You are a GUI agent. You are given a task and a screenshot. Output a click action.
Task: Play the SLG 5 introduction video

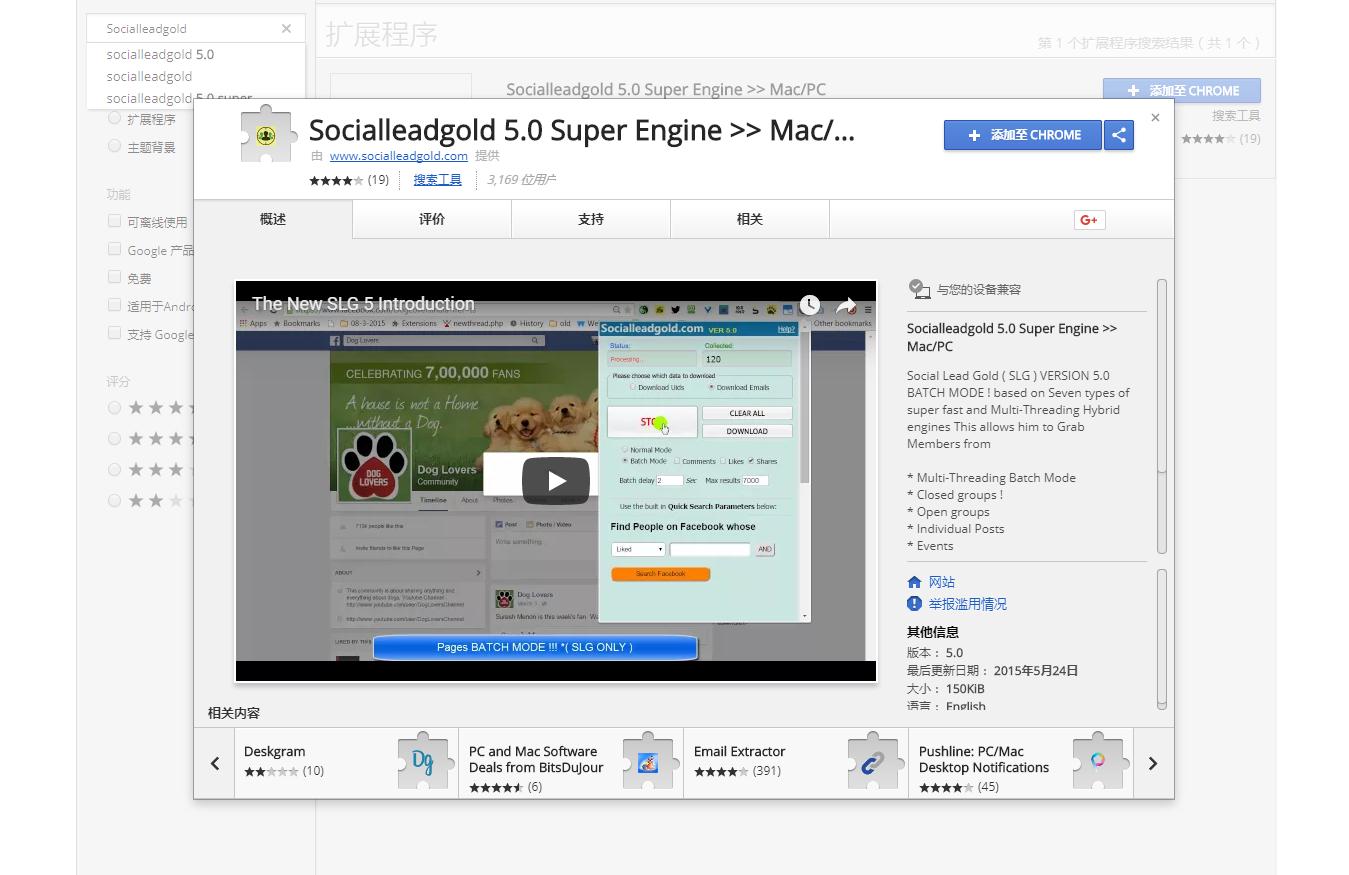(555, 481)
